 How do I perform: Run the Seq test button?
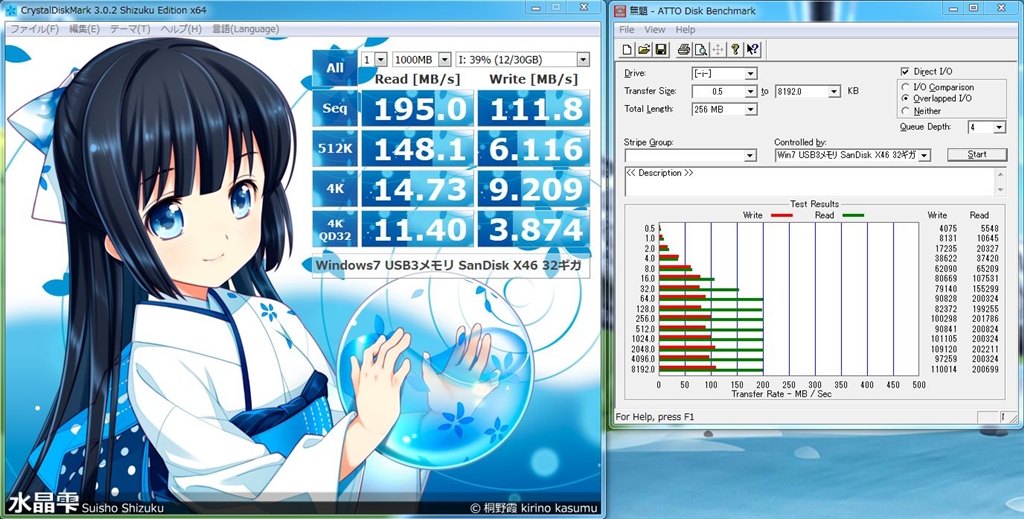(335, 108)
